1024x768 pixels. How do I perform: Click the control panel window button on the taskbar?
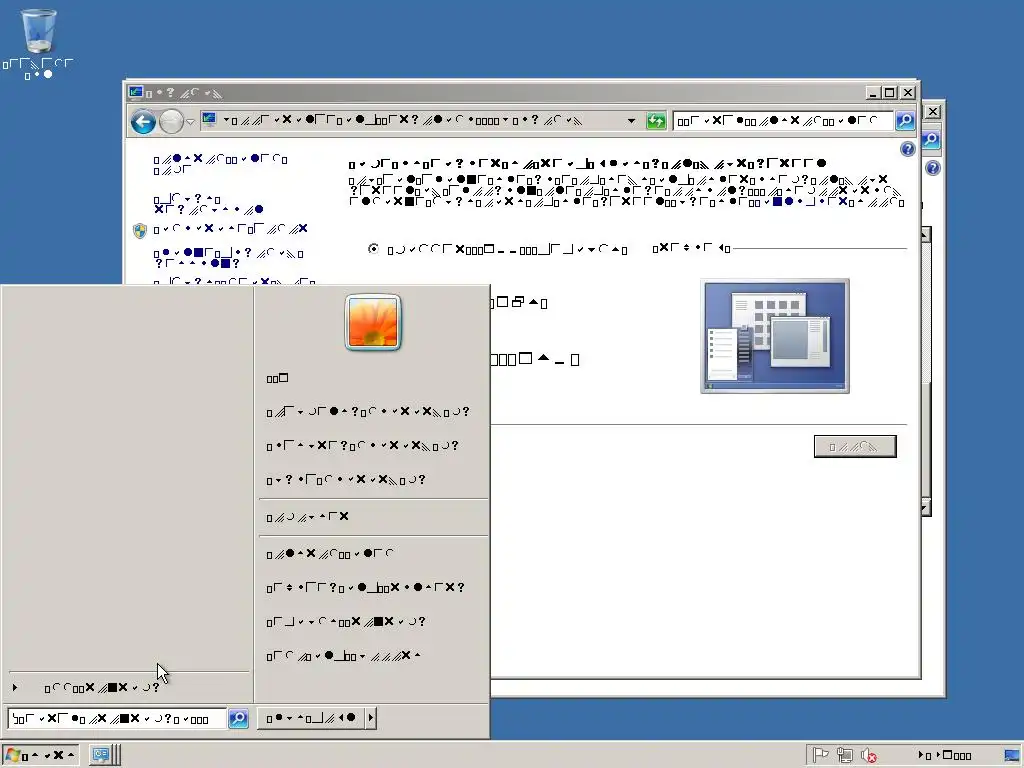coord(105,755)
